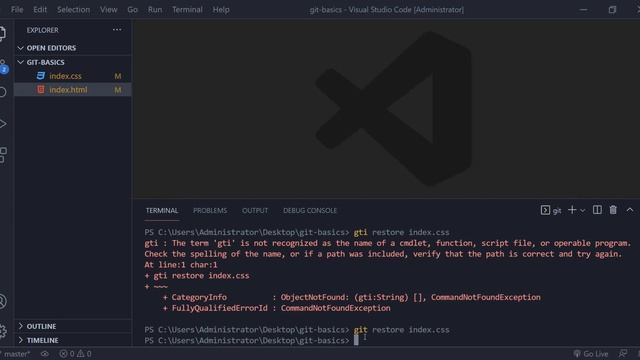Minimize the VS Code window
The height and width of the screenshot is (360, 640).
(x=583, y=9)
